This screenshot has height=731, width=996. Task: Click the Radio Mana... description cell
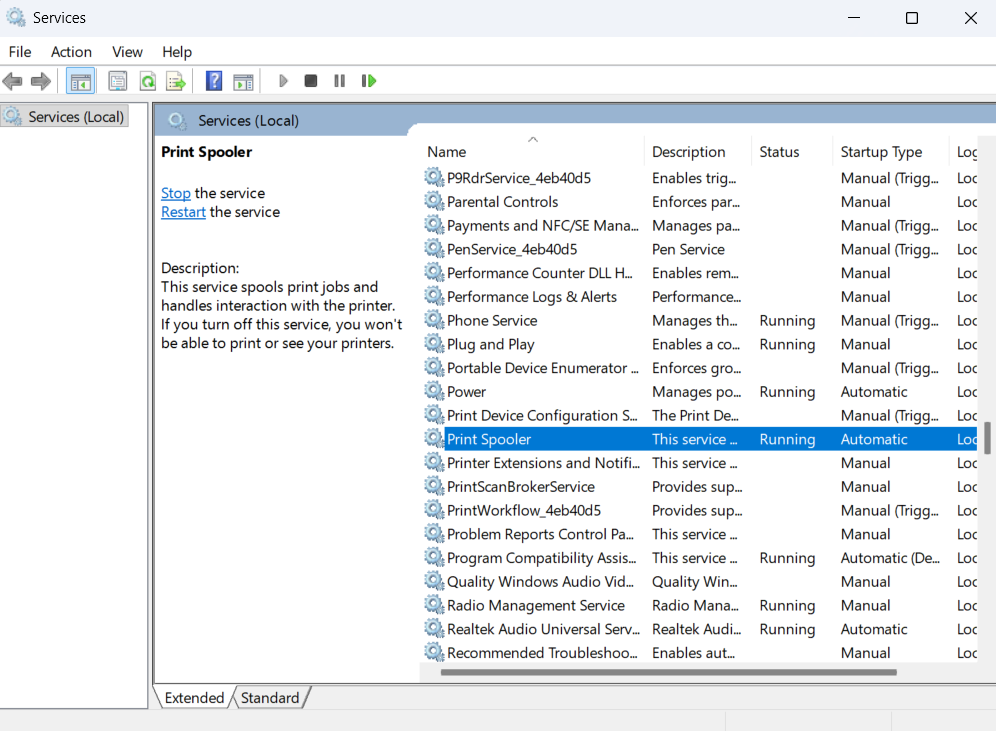(695, 605)
